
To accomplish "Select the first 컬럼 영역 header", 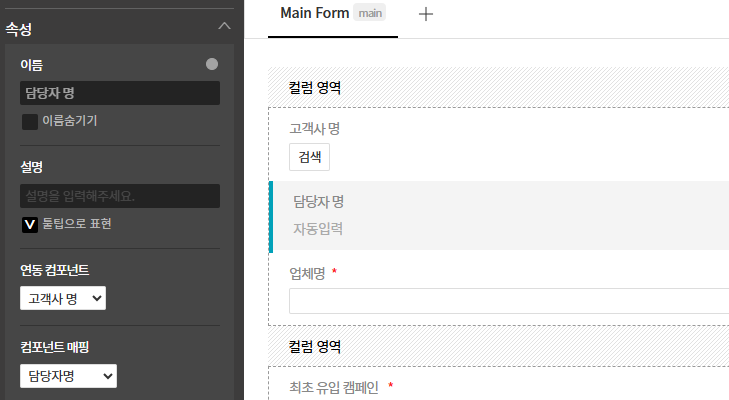I will tap(315, 88).
